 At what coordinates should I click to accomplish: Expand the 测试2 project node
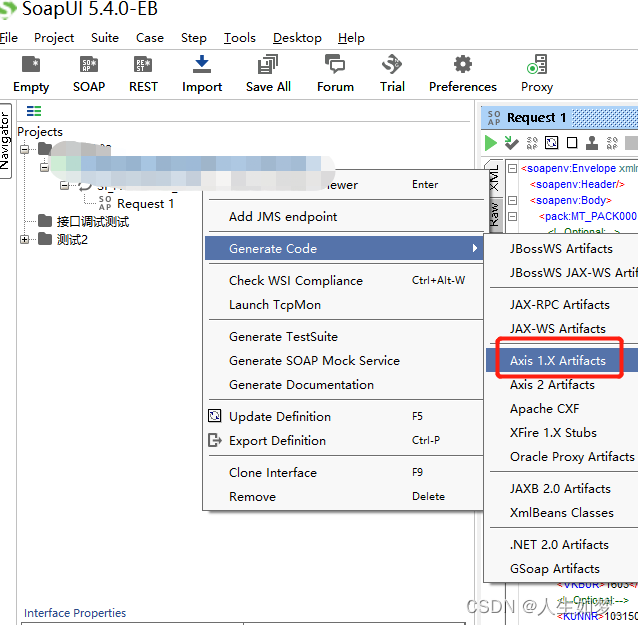pyautogui.click(x=24, y=239)
